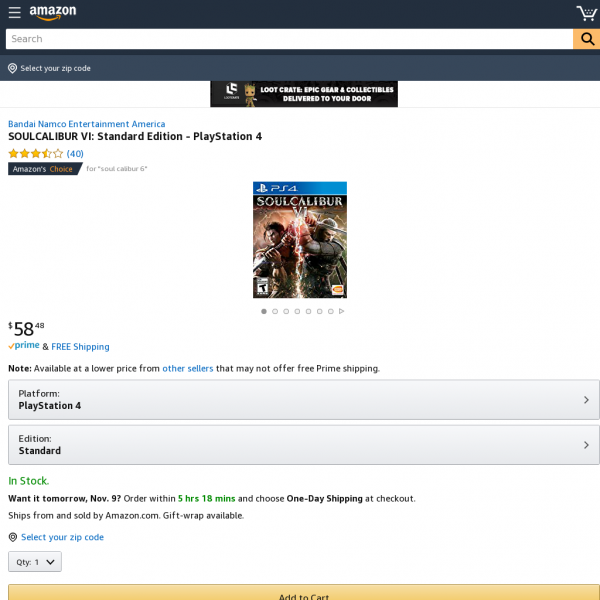Expand the Platform PlayStation 4 selector
Viewport: 600px width, 600px height.
(x=304, y=399)
